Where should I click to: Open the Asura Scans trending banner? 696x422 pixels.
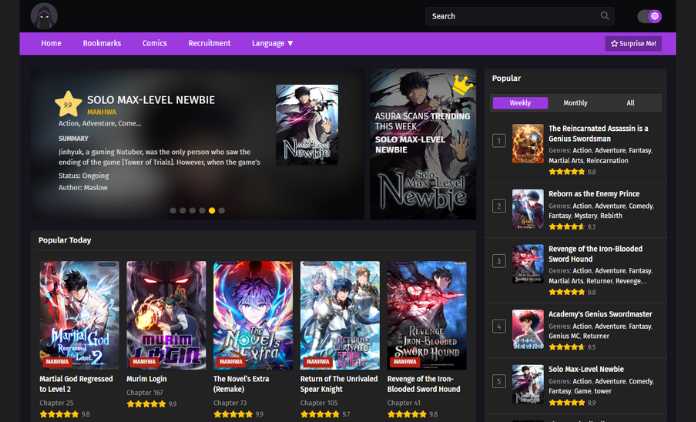pos(423,144)
